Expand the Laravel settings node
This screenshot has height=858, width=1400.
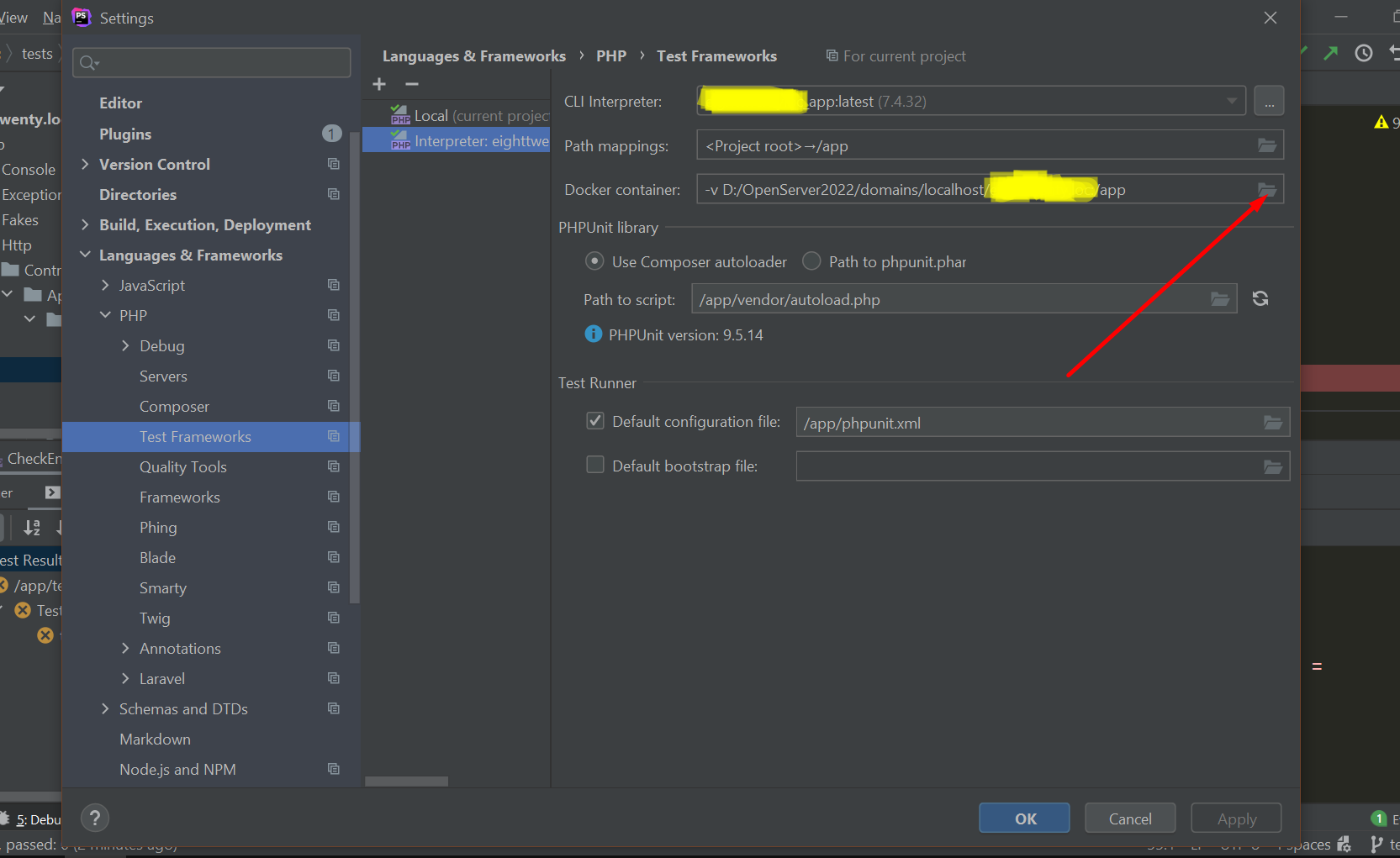[125, 678]
